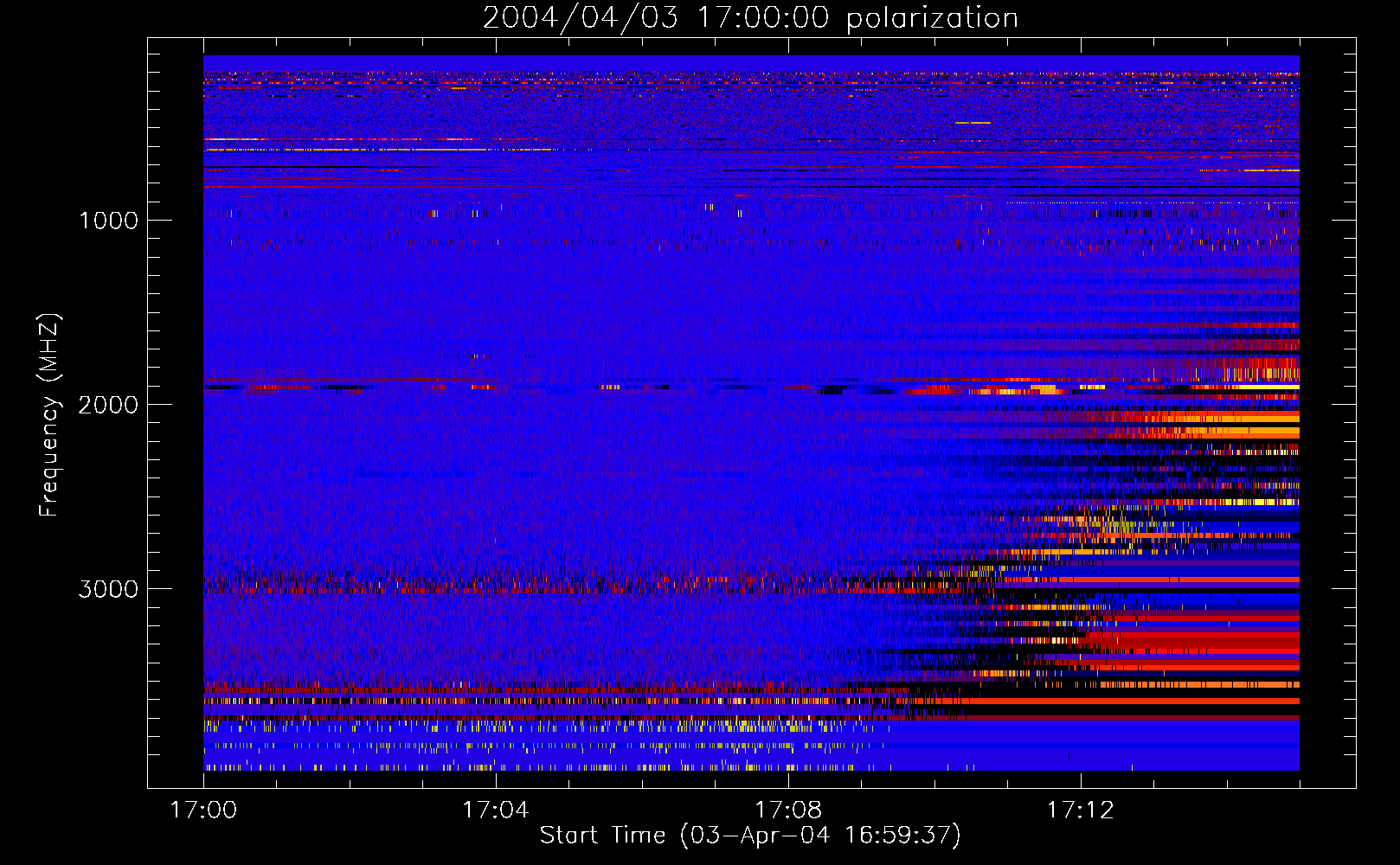Click the 3000 frequency tick label
Screen dimensions: 1400x865
point(108,589)
